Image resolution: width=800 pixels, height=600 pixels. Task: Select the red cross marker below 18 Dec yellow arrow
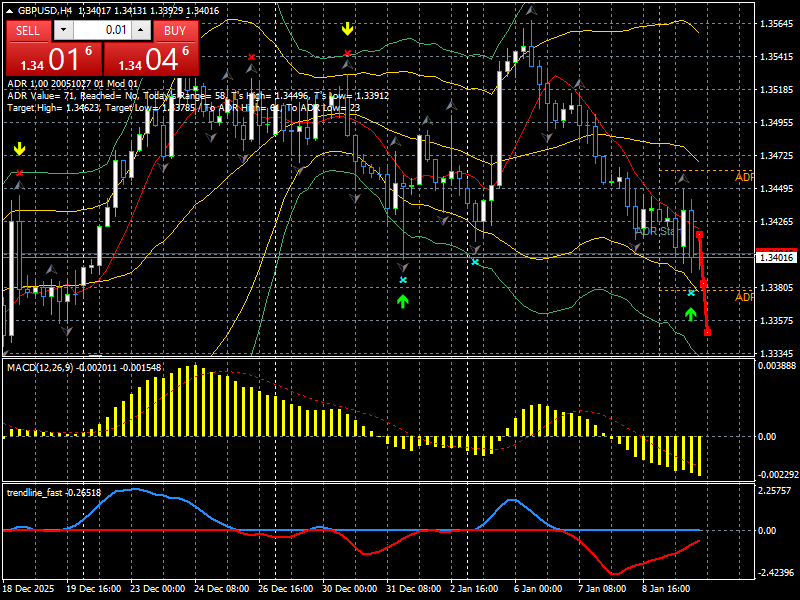19,173
